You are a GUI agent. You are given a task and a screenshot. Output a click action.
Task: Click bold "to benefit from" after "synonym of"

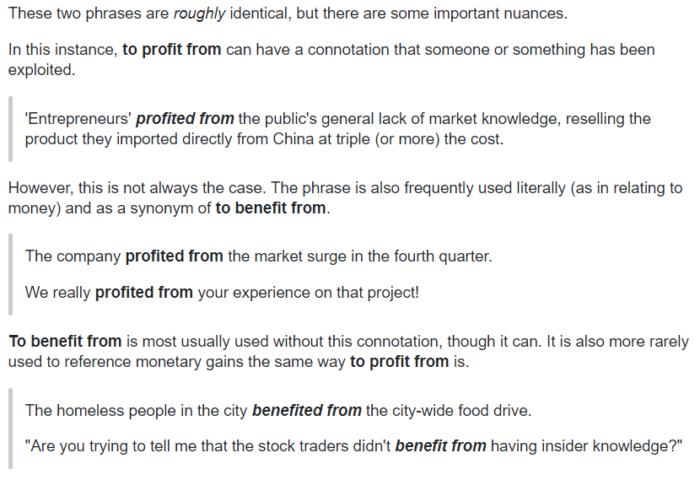tap(271, 208)
